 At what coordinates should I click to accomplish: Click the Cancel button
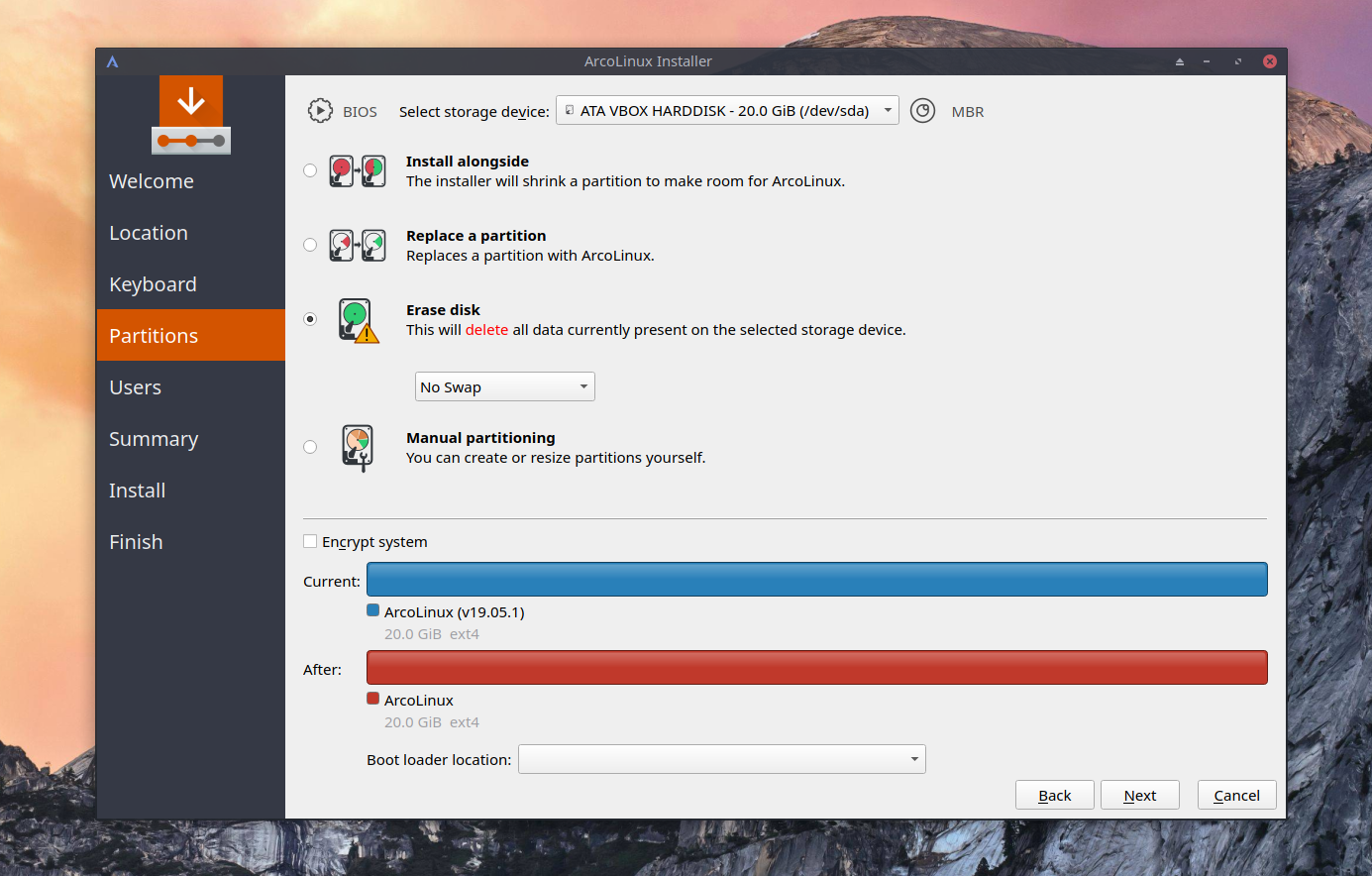pyautogui.click(x=1236, y=795)
